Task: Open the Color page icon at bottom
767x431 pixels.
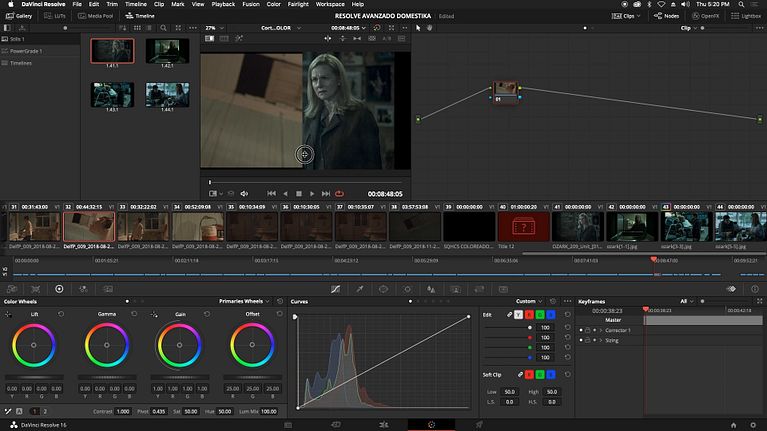Action: (x=431, y=425)
